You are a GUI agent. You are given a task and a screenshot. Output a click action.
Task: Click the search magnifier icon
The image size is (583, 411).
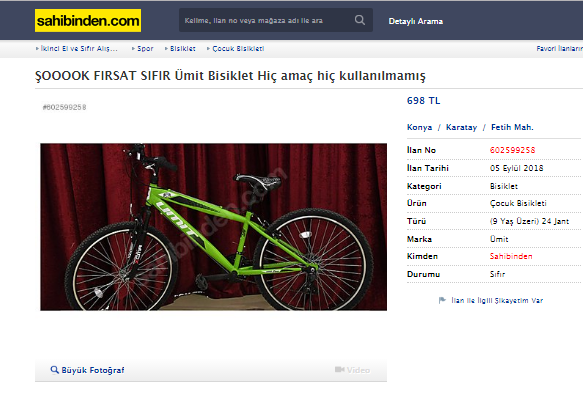pyautogui.click(x=360, y=20)
